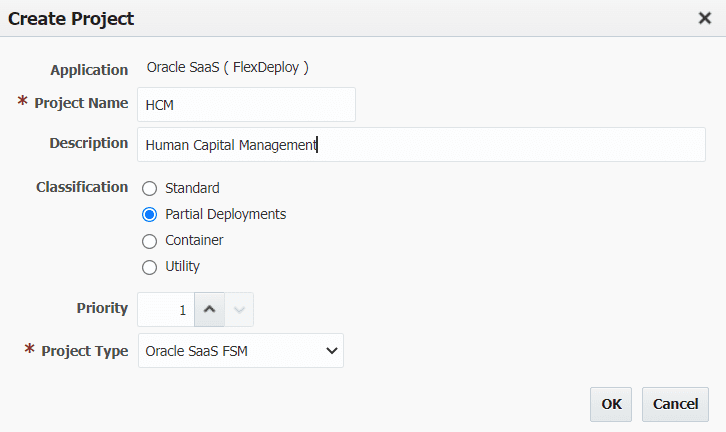Click the Project Name field label
Image resolution: width=726 pixels, height=432 pixels.
[x=81, y=103]
